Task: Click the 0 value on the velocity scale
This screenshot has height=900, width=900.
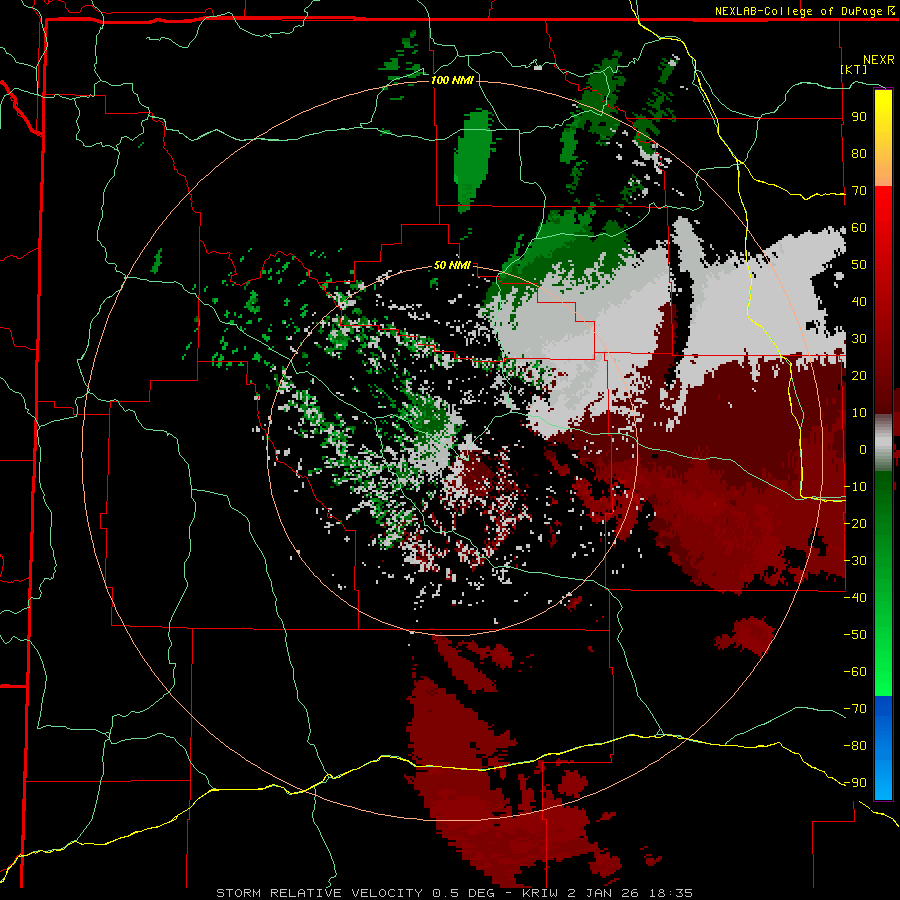Action: [863, 450]
